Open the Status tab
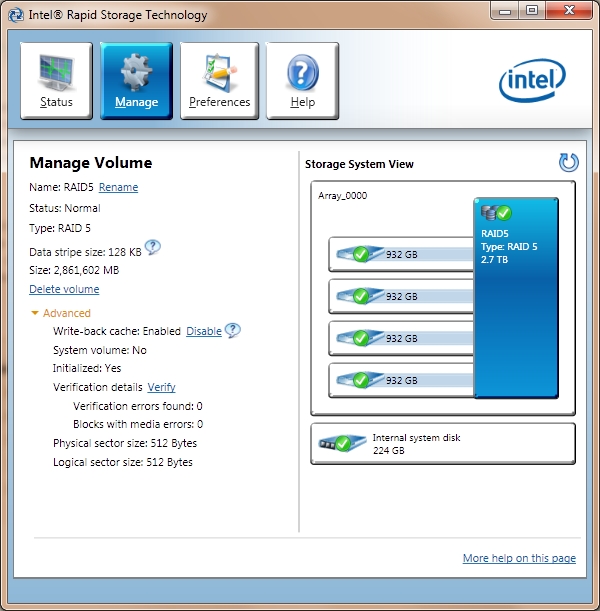The height and width of the screenshot is (611, 600). [x=56, y=81]
